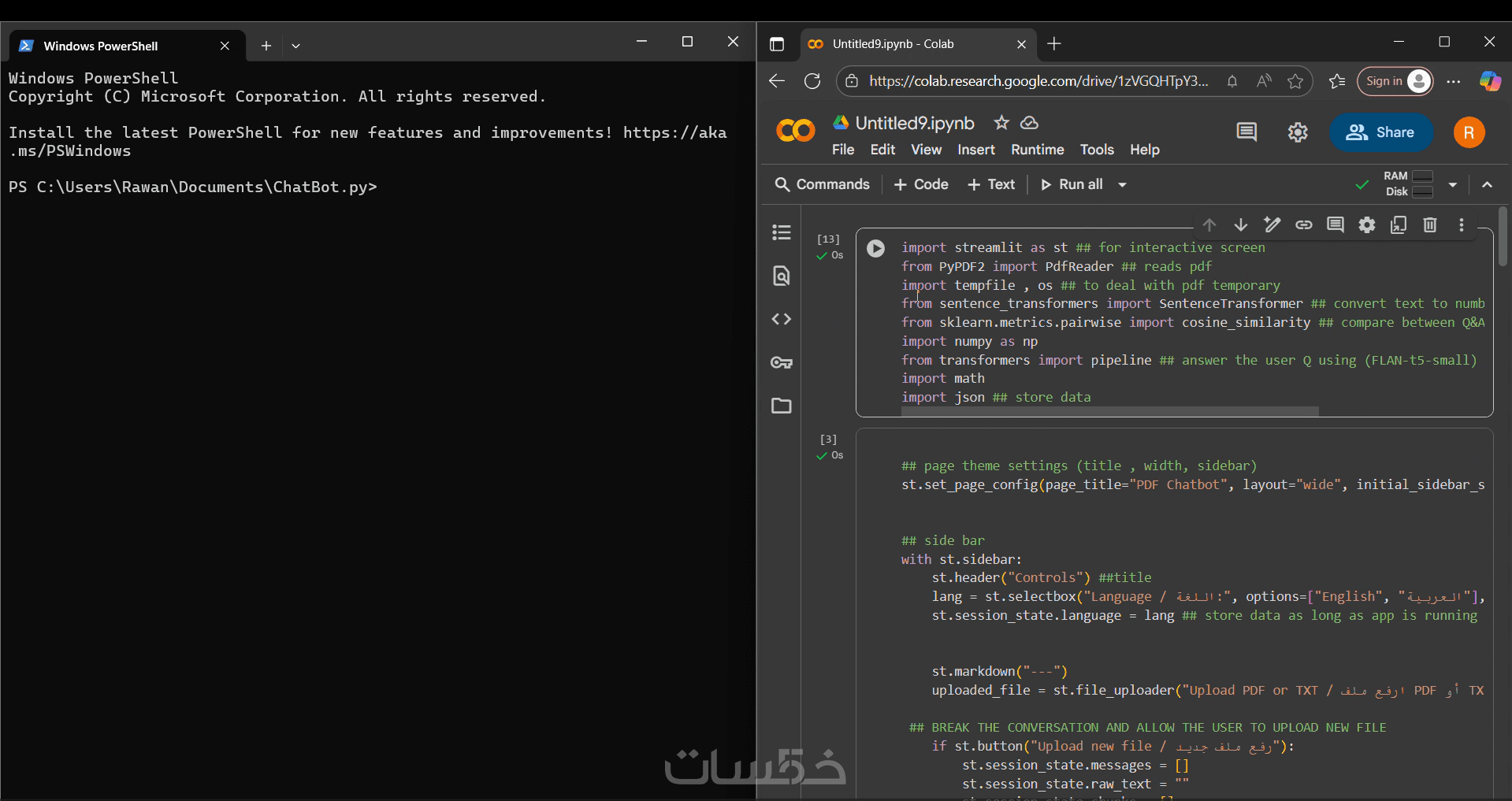Open code snippets sidebar icon
This screenshot has height=801, width=1512.
[x=782, y=319]
